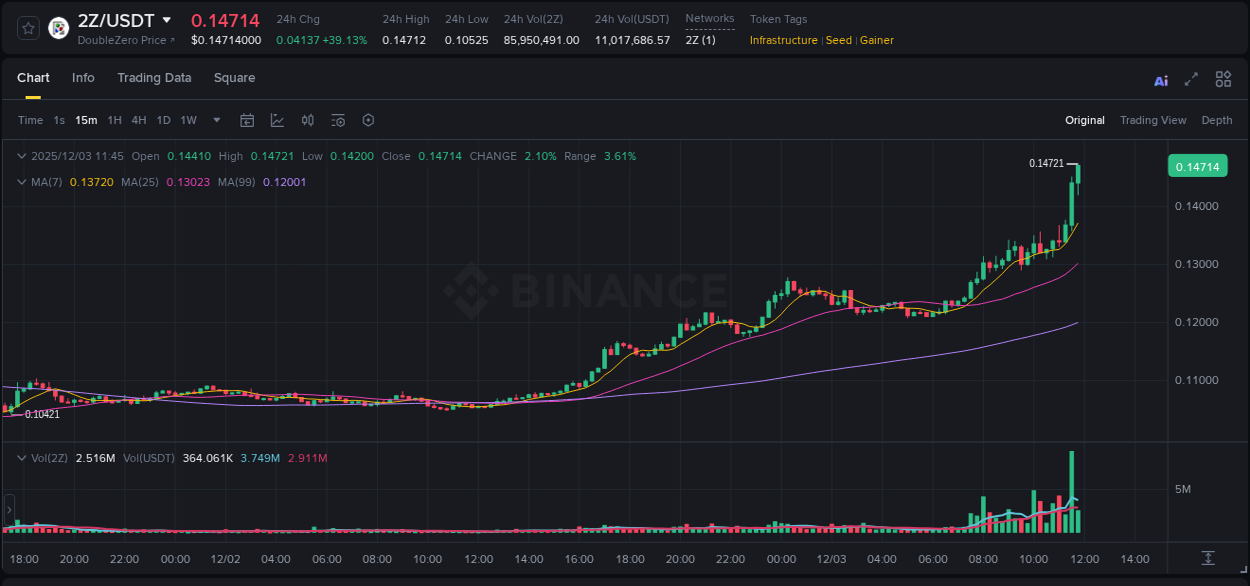Select the line chart style icon
The width and height of the screenshot is (1250, 586).
point(276,120)
